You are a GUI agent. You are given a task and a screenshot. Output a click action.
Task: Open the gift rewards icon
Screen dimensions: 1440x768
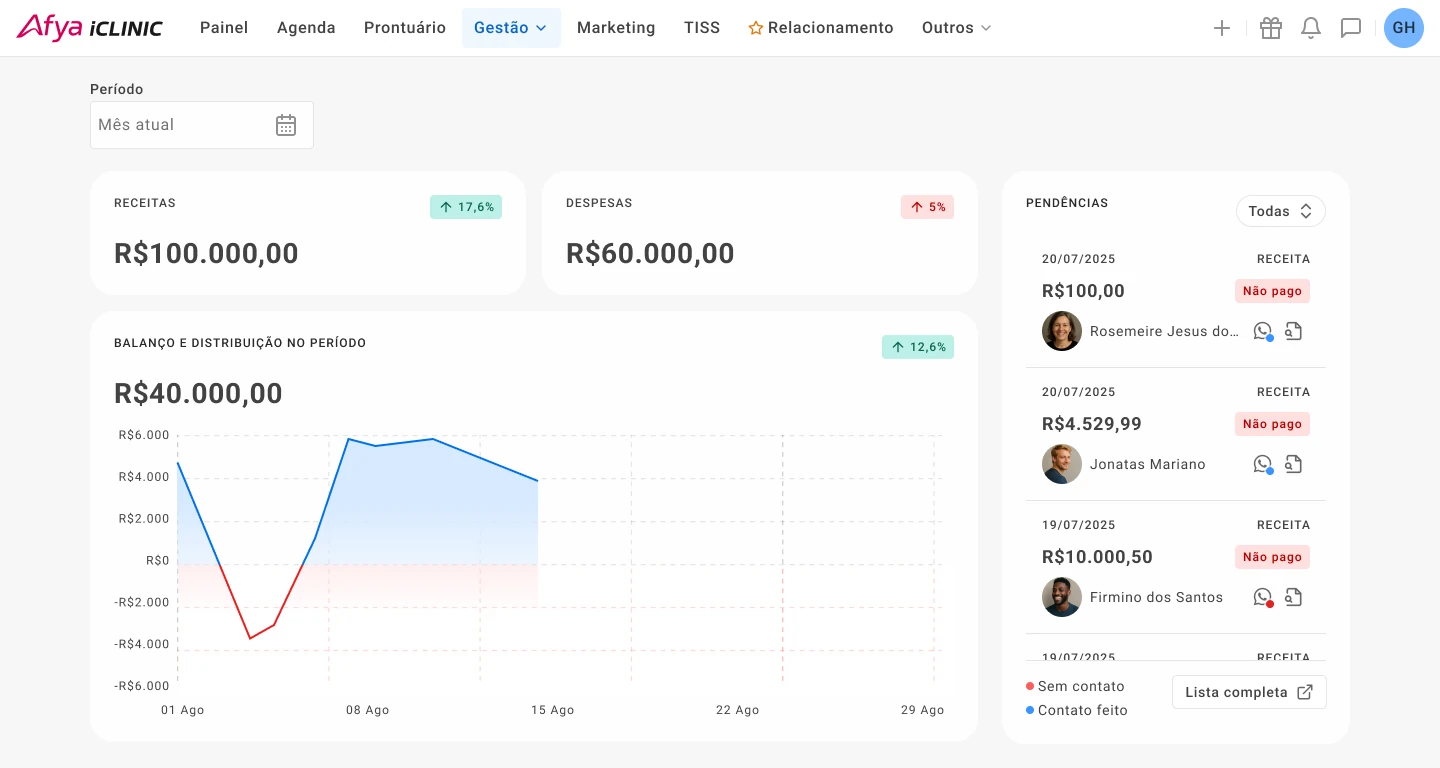1271,28
